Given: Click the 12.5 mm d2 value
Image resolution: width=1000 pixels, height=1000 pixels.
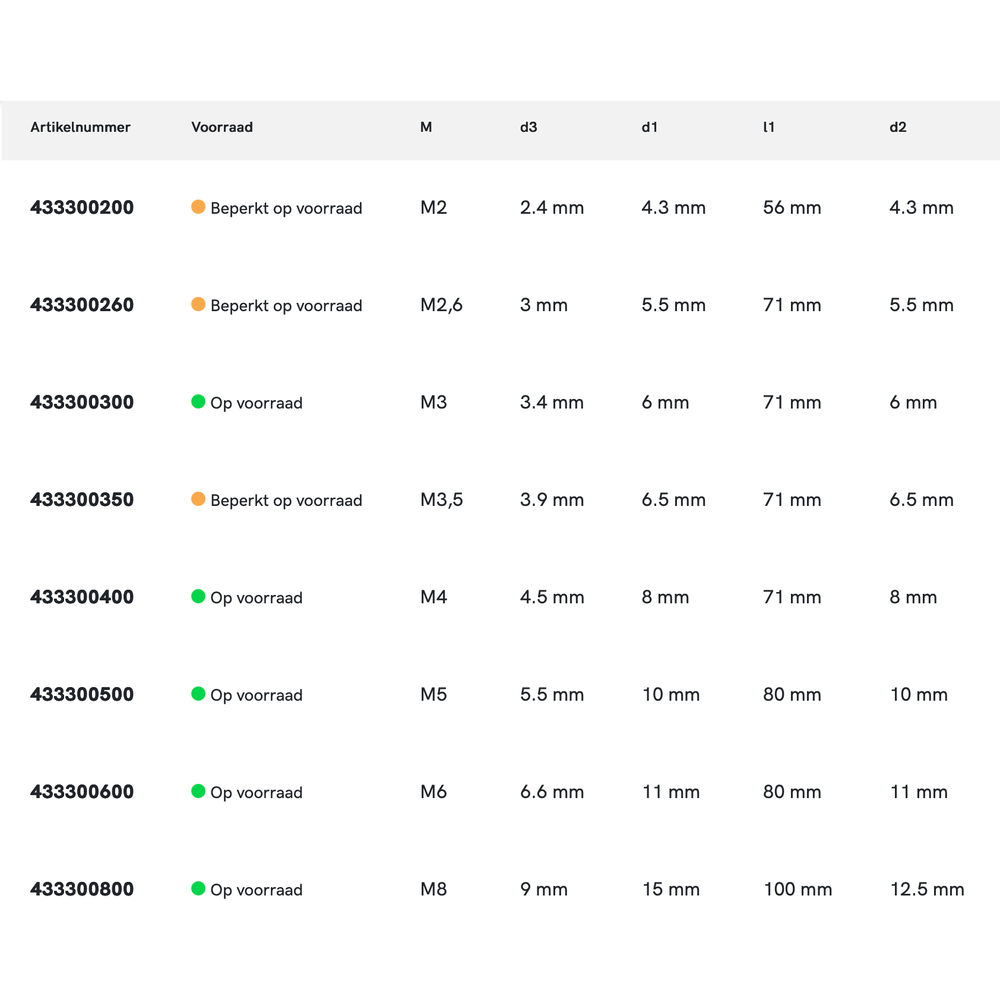Looking at the screenshot, I should 927,890.
